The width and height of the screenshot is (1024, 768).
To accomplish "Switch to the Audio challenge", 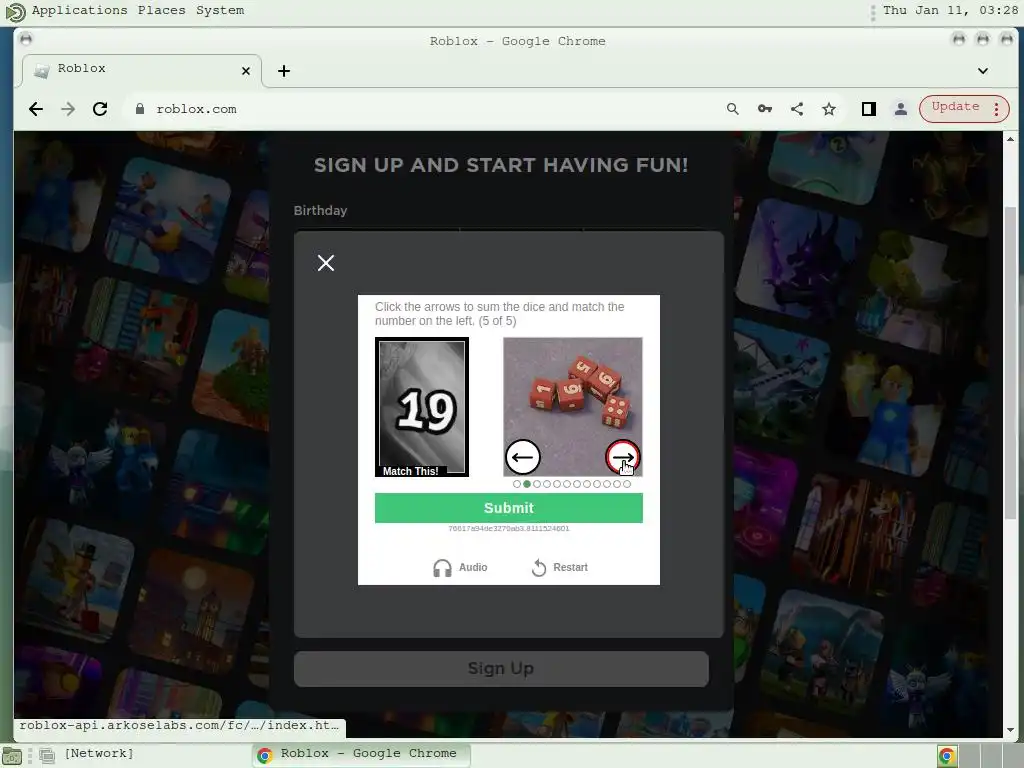I will tap(460, 568).
